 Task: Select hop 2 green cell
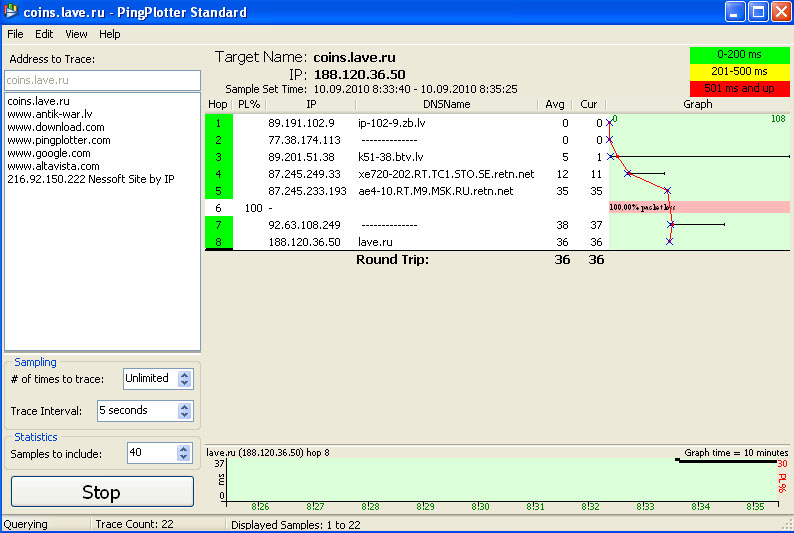pyautogui.click(x=219, y=140)
